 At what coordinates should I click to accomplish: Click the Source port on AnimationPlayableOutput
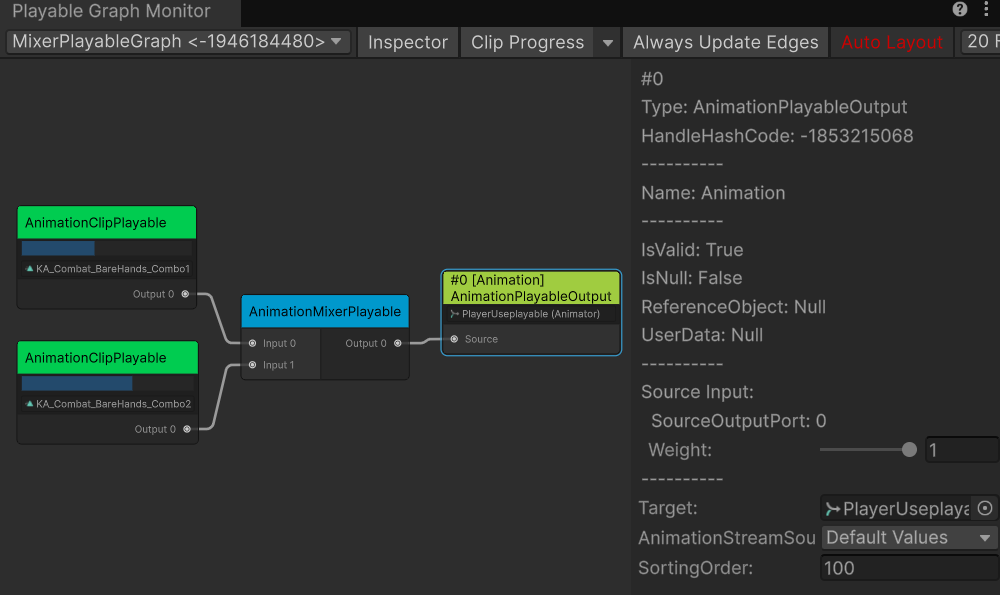455,339
